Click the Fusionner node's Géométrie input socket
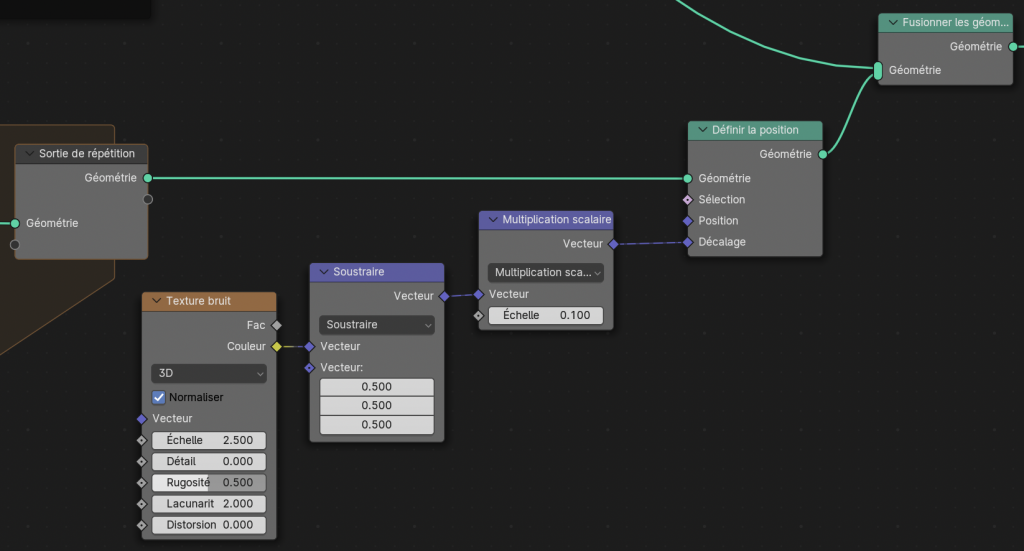This screenshot has width=1024, height=551. click(878, 71)
